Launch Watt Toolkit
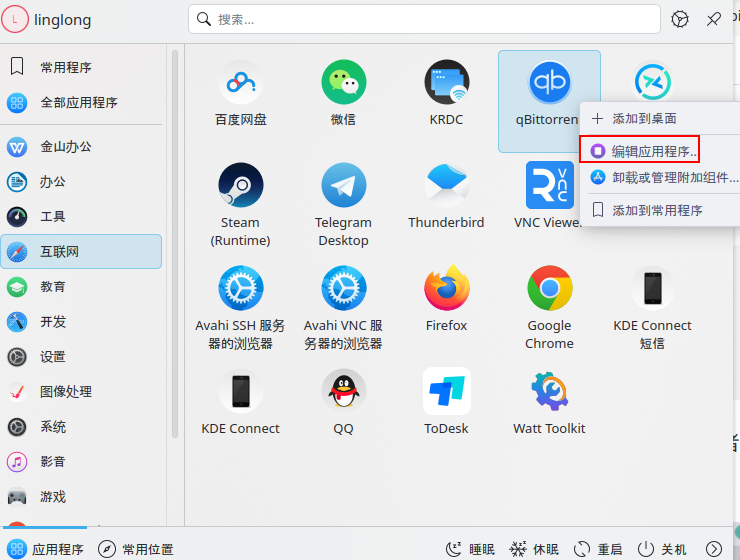 pos(549,392)
